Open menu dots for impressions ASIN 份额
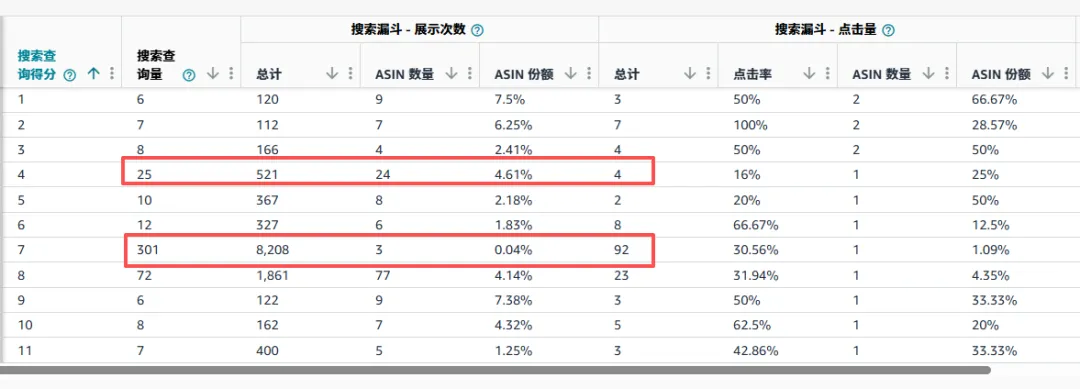This screenshot has height=389, width=1080. click(x=589, y=74)
